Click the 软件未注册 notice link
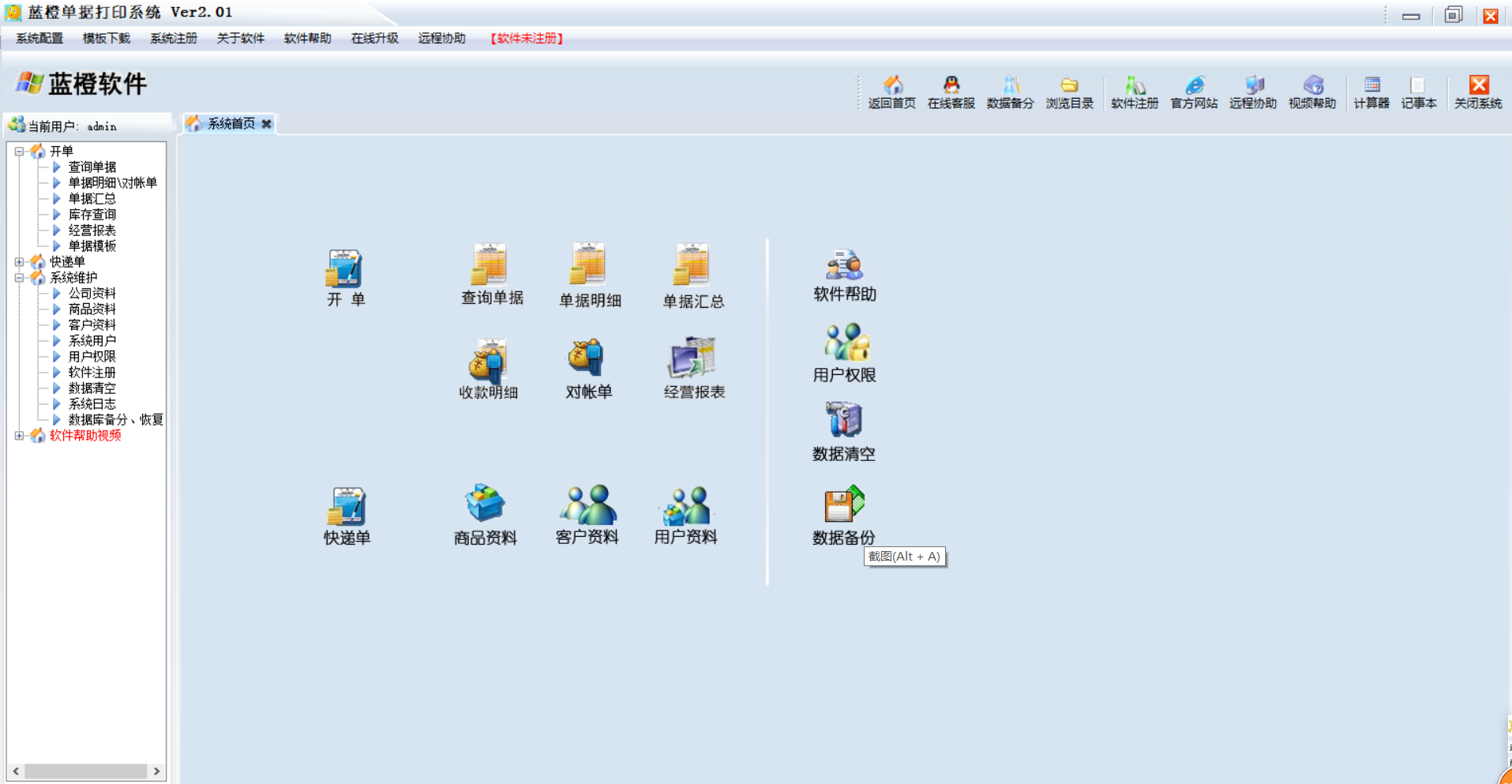The height and width of the screenshot is (784, 1512). 527,38
